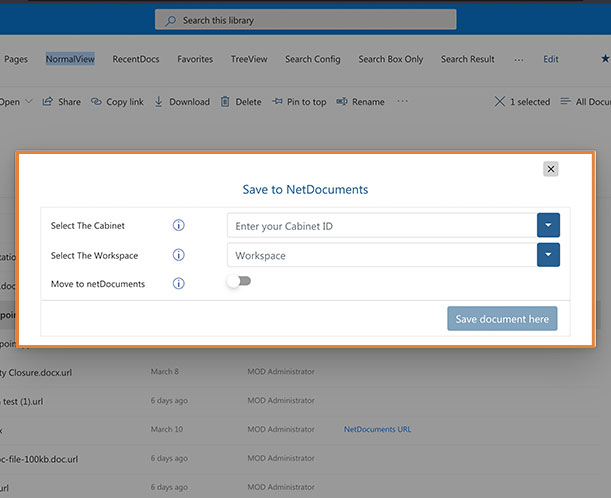The height and width of the screenshot is (498, 611).
Task: Open the RecentDocs tab
Action: point(136,59)
